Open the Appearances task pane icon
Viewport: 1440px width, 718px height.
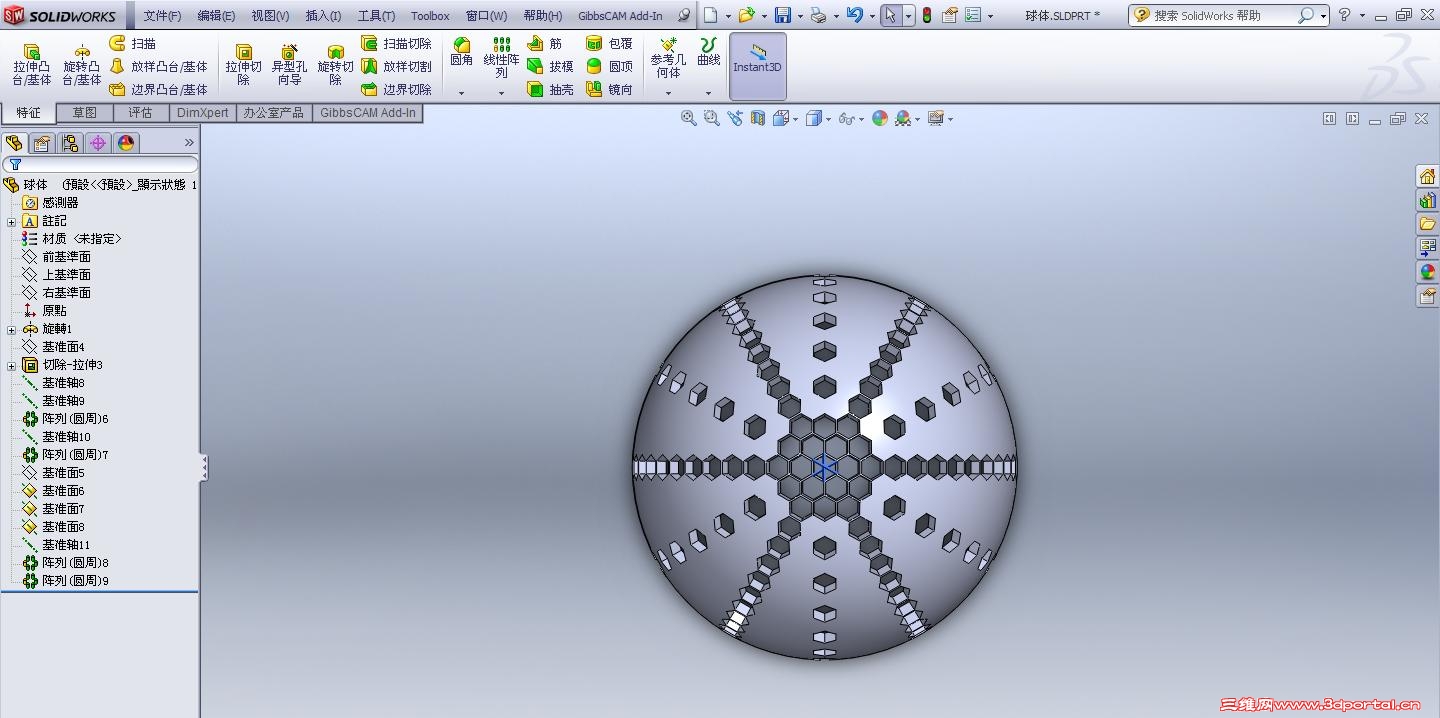(x=1427, y=272)
